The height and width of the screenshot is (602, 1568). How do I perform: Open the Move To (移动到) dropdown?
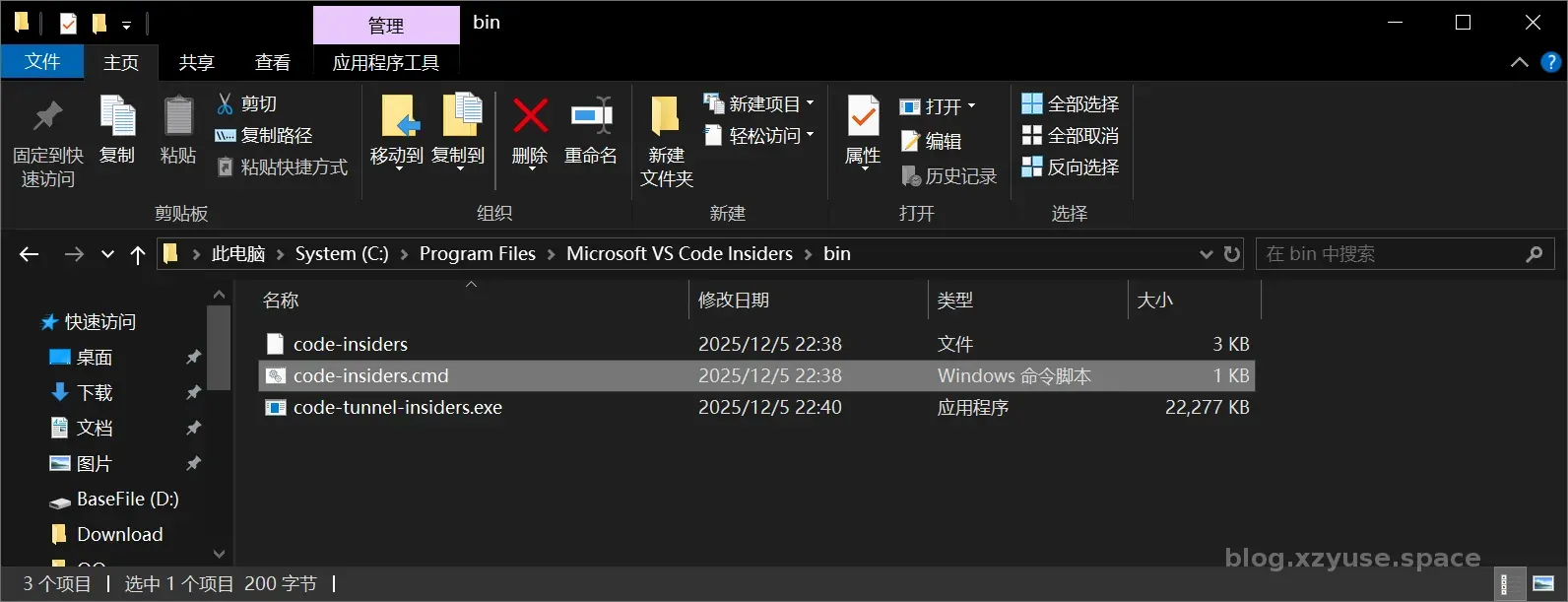[x=397, y=158]
